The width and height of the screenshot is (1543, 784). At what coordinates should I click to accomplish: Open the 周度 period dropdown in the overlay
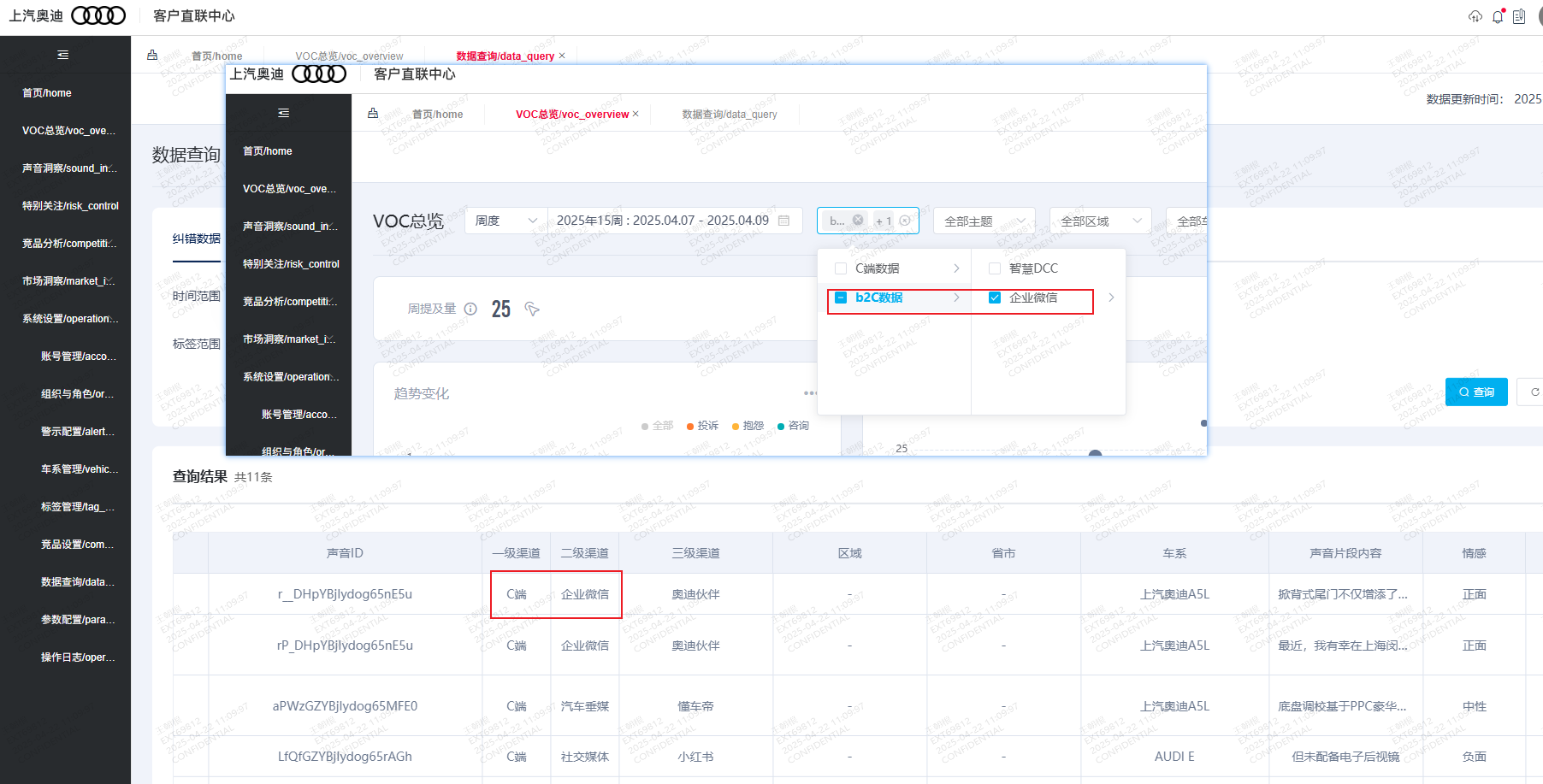(505, 221)
